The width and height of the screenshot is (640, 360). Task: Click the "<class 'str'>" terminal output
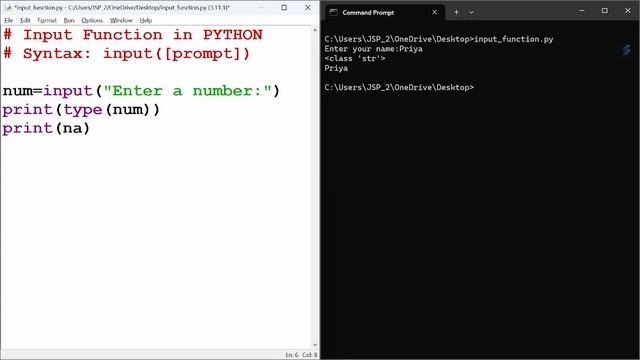pos(355,58)
